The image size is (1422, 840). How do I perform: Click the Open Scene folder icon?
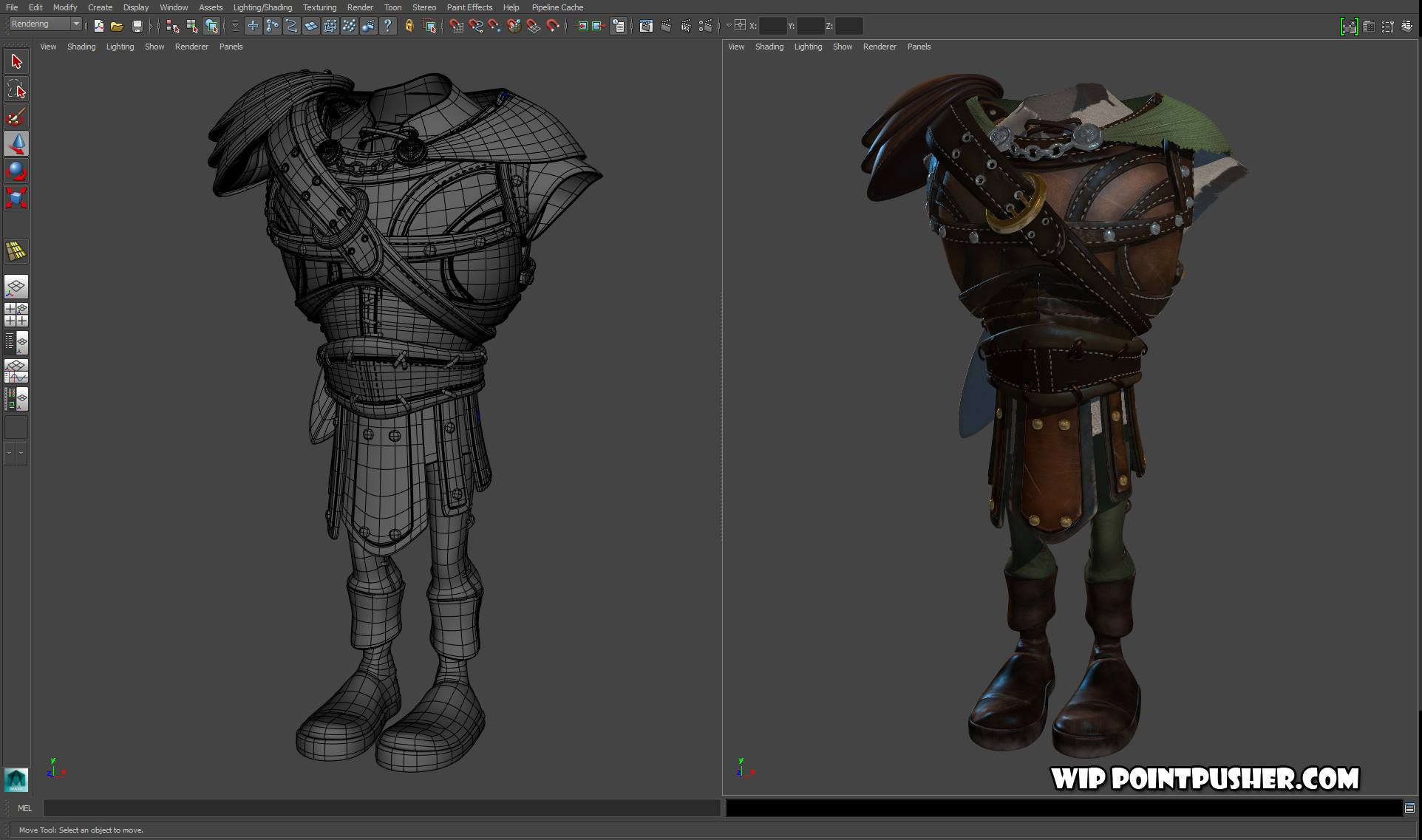(117, 26)
